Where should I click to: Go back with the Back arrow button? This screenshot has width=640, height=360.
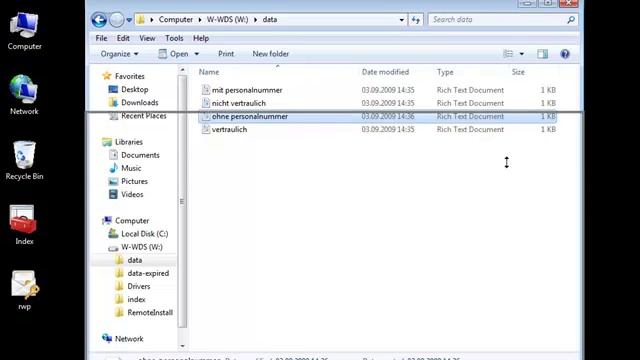(x=99, y=20)
